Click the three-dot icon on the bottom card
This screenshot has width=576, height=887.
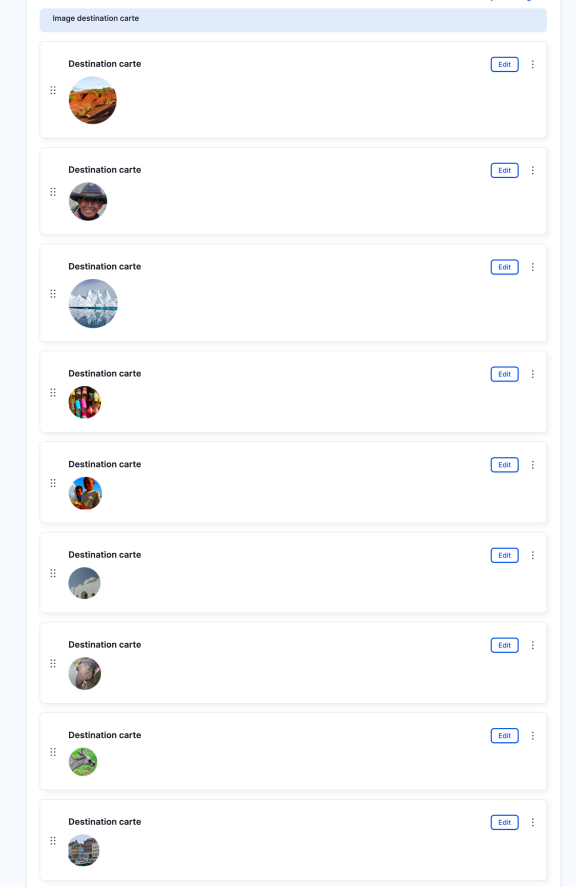[533, 822]
